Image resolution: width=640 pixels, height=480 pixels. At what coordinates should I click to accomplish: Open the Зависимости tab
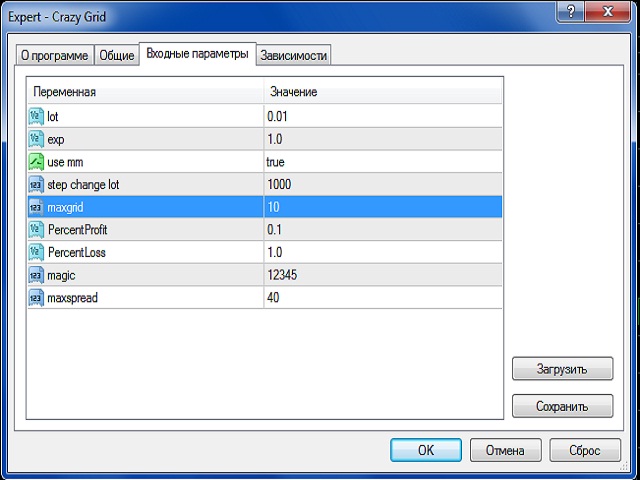(x=293, y=56)
